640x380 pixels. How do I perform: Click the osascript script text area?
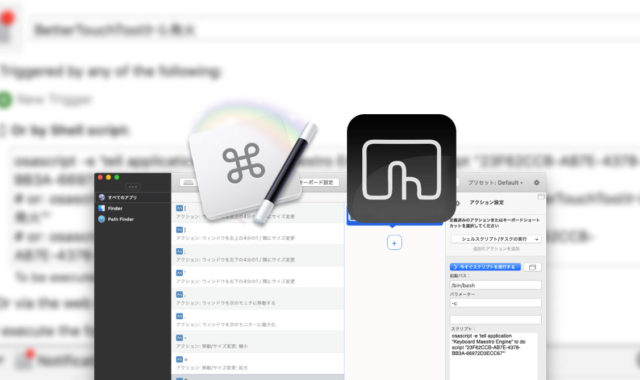pyautogui.click(x=494, y=356)
